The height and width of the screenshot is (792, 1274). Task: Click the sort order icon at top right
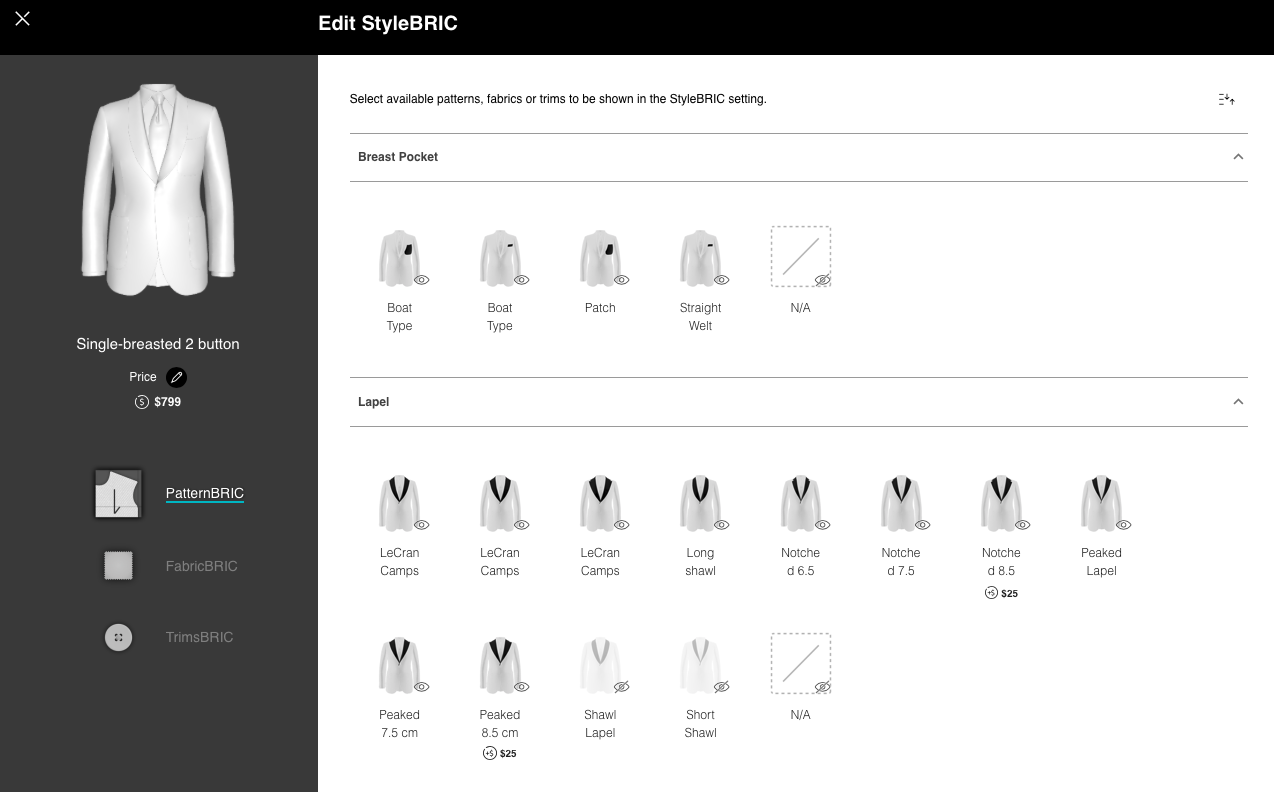1226,99
